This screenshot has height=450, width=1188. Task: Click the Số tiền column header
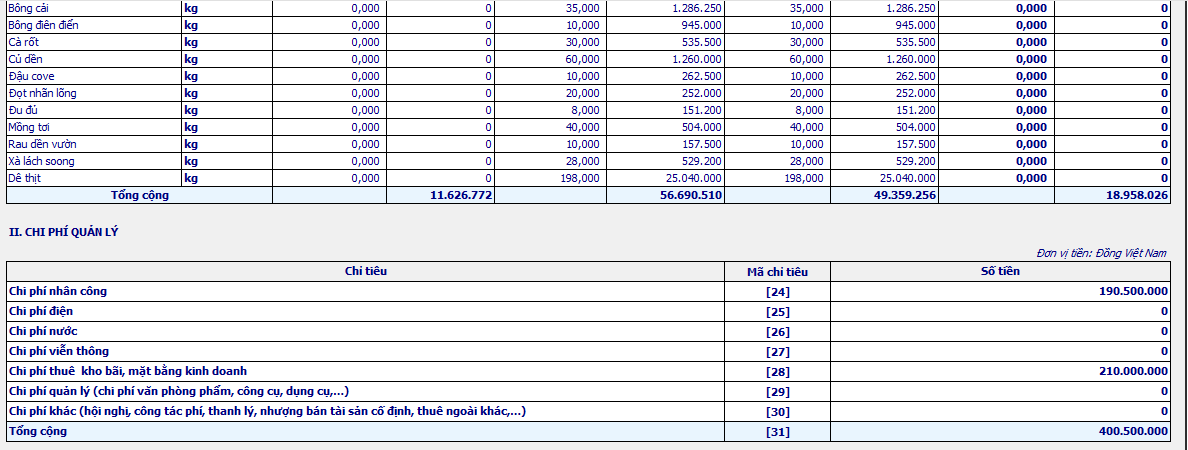pyautogui.click(x=1000, y=271)
